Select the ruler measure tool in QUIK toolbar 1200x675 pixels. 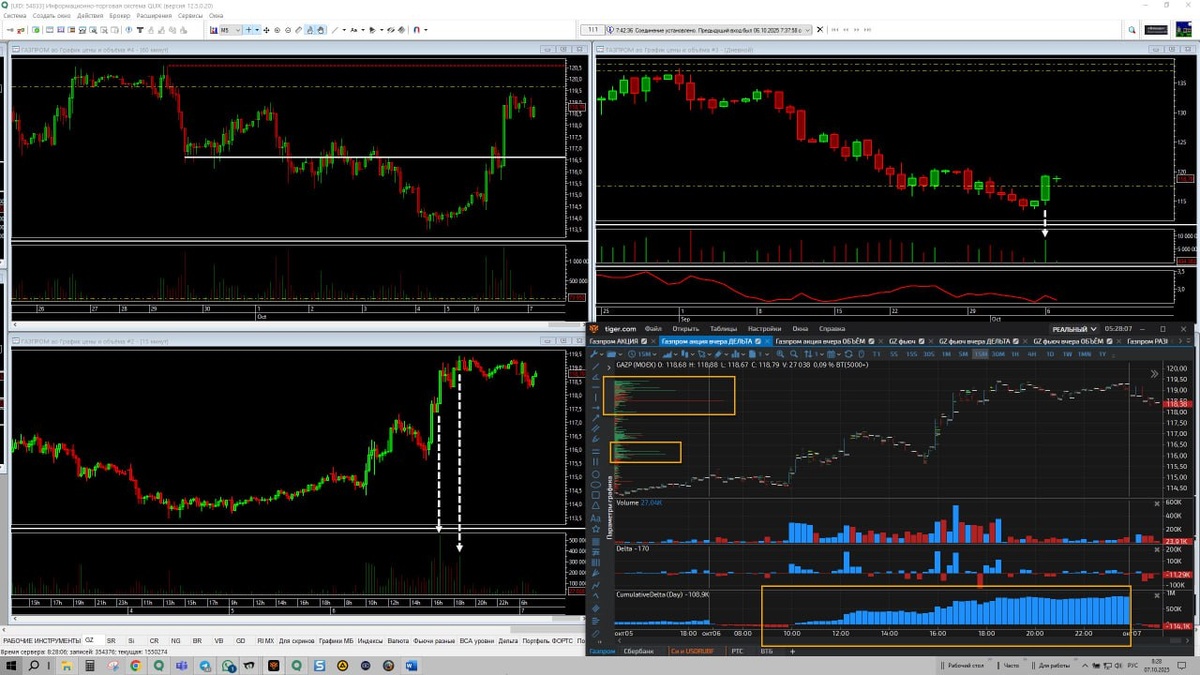[x=299, y=30]
